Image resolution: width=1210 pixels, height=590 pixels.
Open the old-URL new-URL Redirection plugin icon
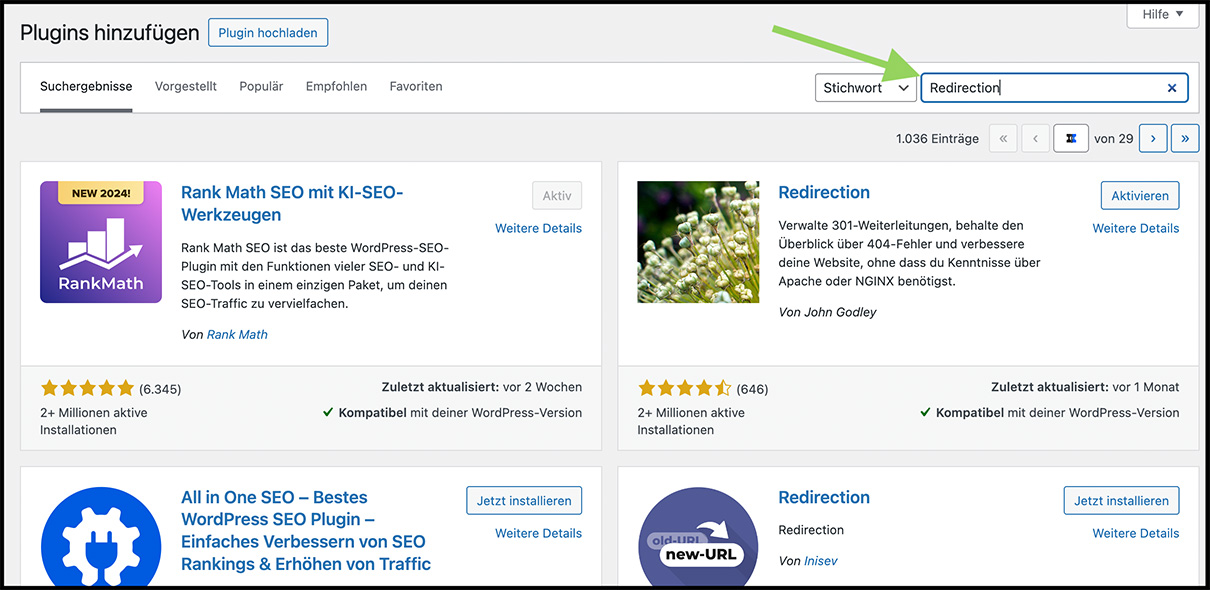coord(698,536)
